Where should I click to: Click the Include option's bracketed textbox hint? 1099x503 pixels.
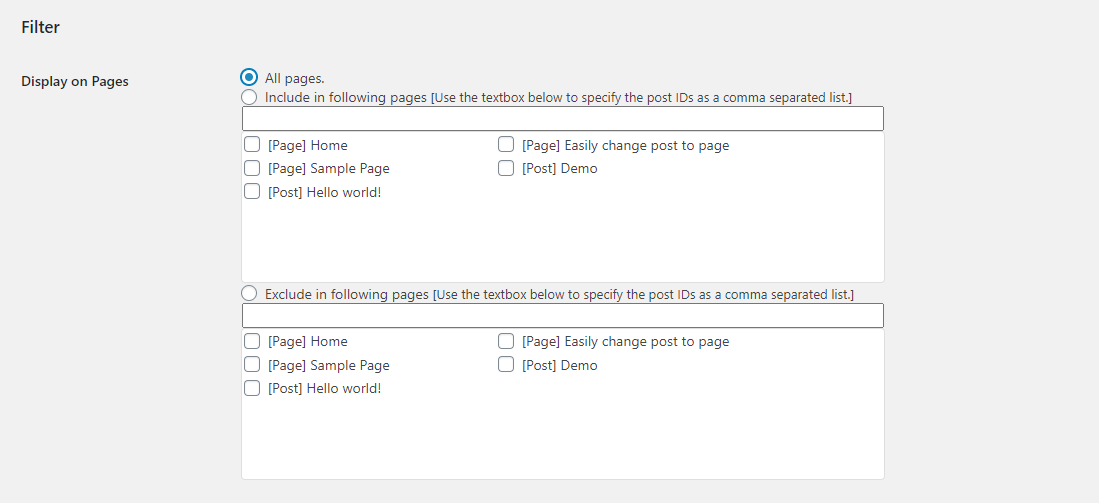point(640,97)
